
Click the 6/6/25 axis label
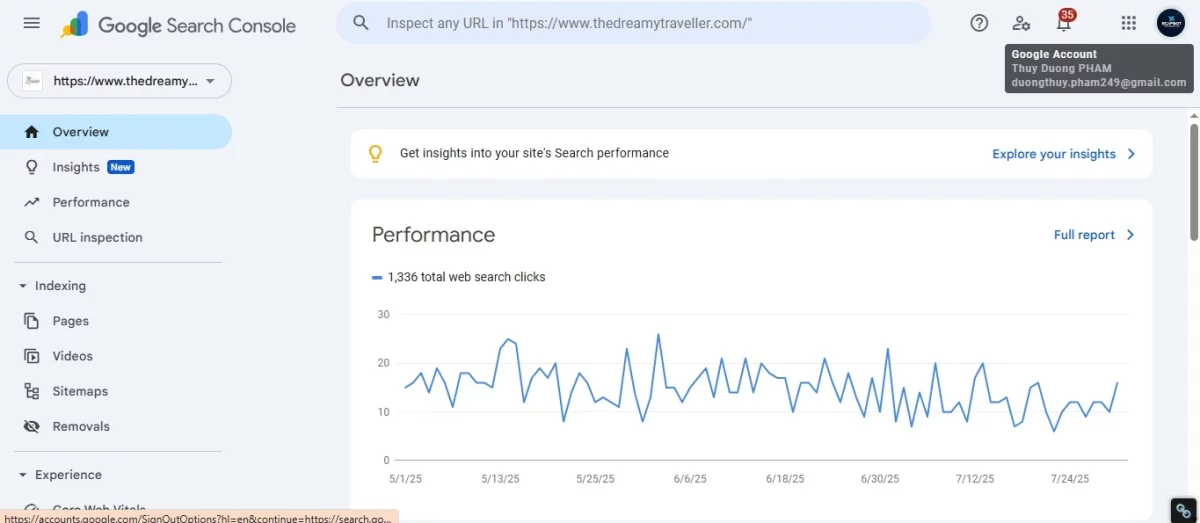point(690,479)
